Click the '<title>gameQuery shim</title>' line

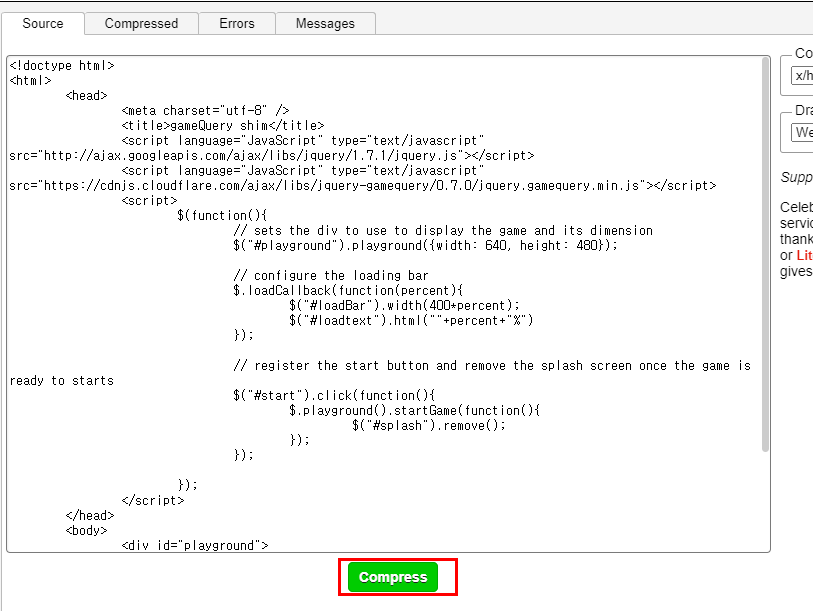[223, 126]
